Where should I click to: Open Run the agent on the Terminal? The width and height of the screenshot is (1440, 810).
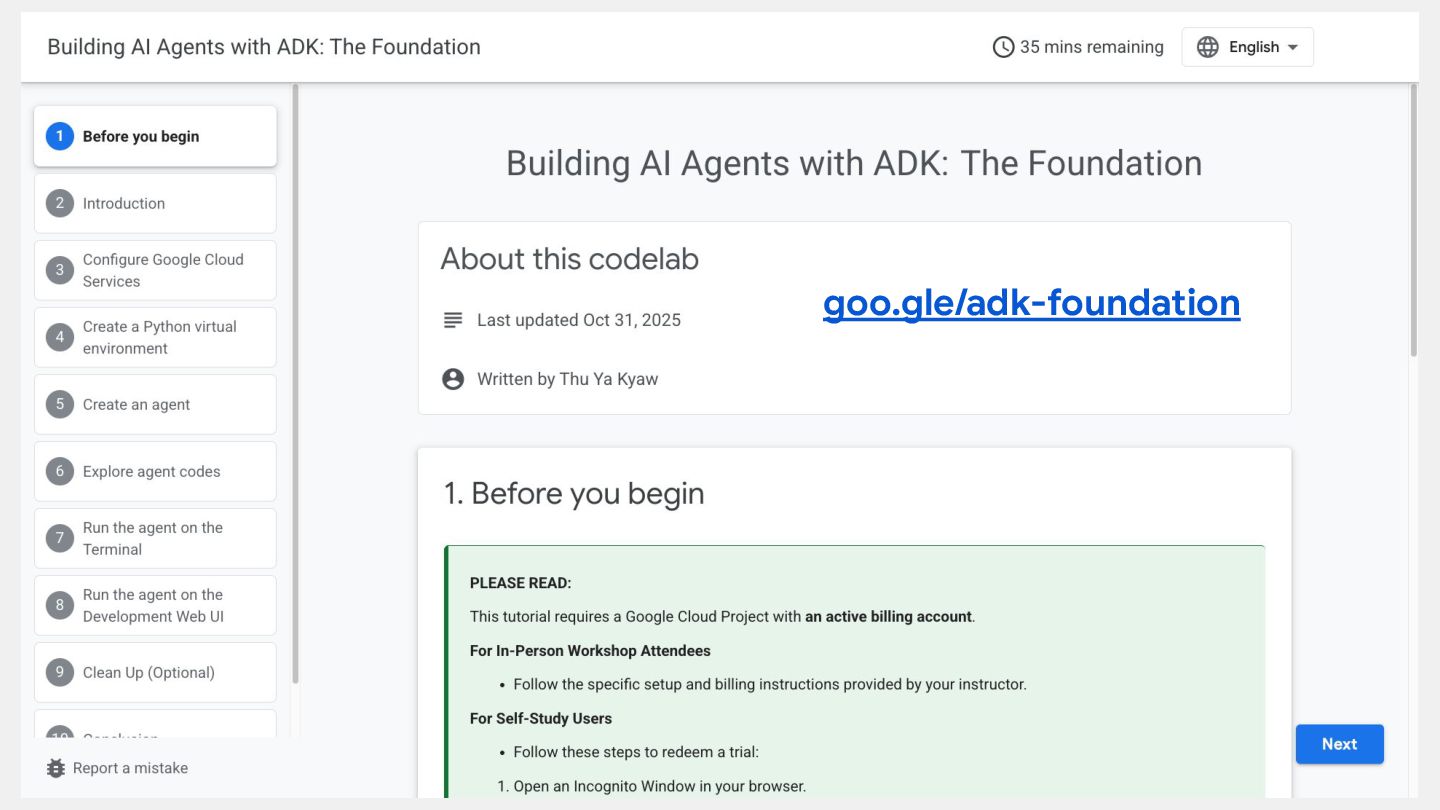click(x=155, y=538)
